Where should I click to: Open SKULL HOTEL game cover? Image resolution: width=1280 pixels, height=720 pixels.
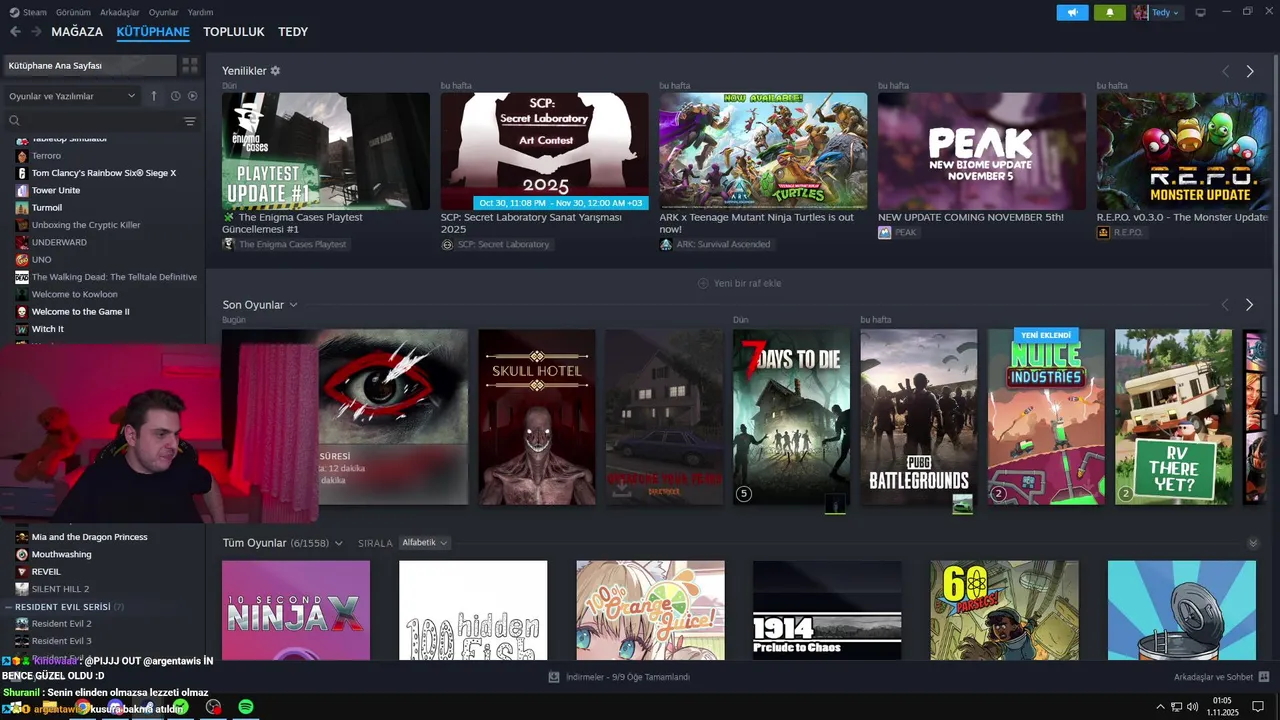pyautogui.click(x=537, y=417)
